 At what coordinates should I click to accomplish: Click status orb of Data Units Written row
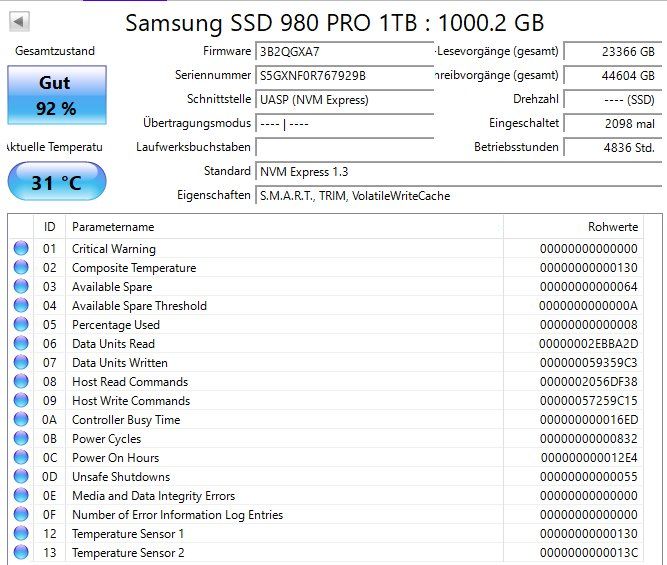21,362
